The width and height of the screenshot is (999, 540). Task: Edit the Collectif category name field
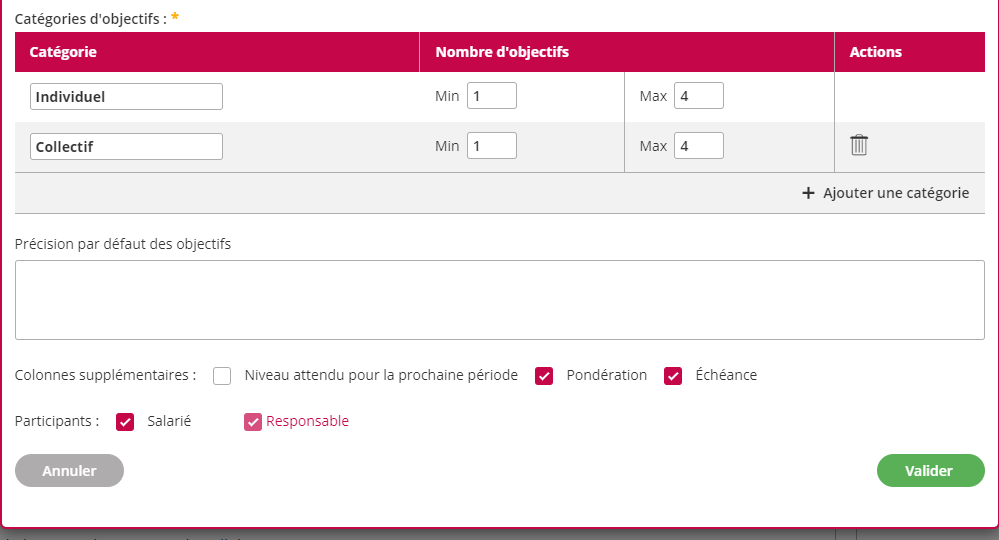pos(126,146)
